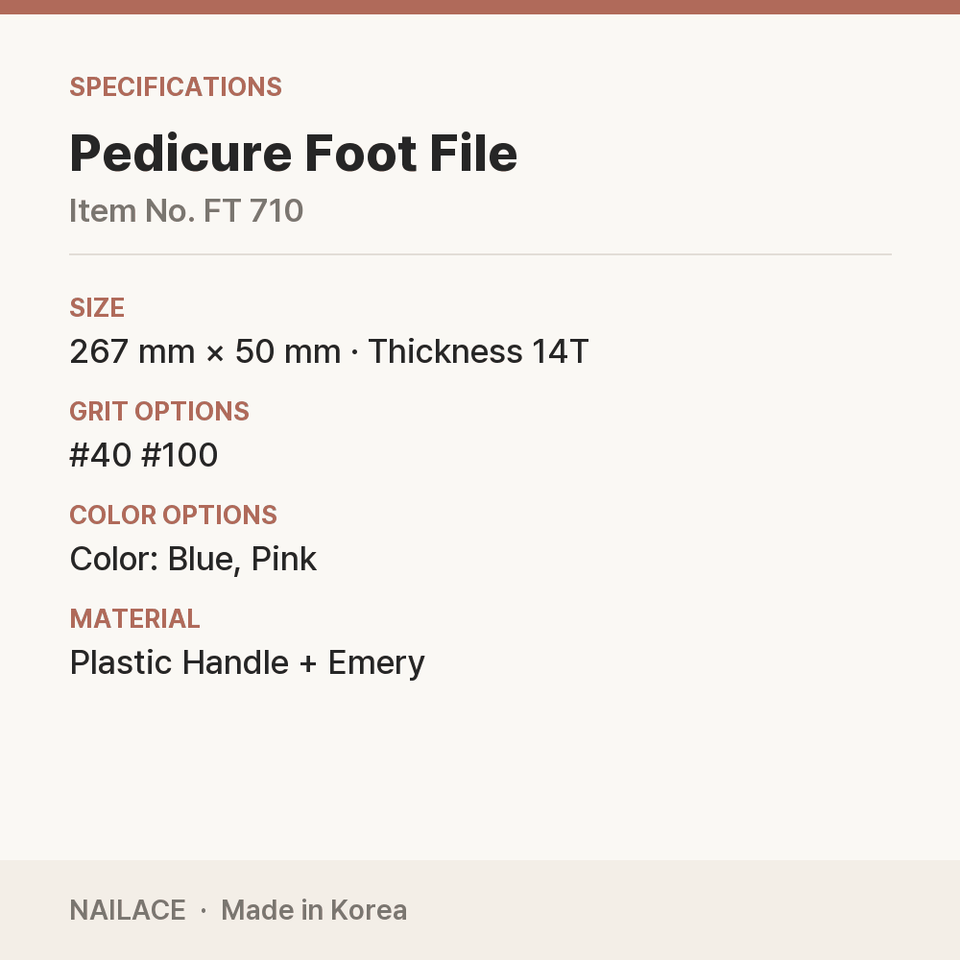Select the 267 mm × 50 mm dimensions
The height and width of the screenshot is (960, 960).
coord(205,351)
